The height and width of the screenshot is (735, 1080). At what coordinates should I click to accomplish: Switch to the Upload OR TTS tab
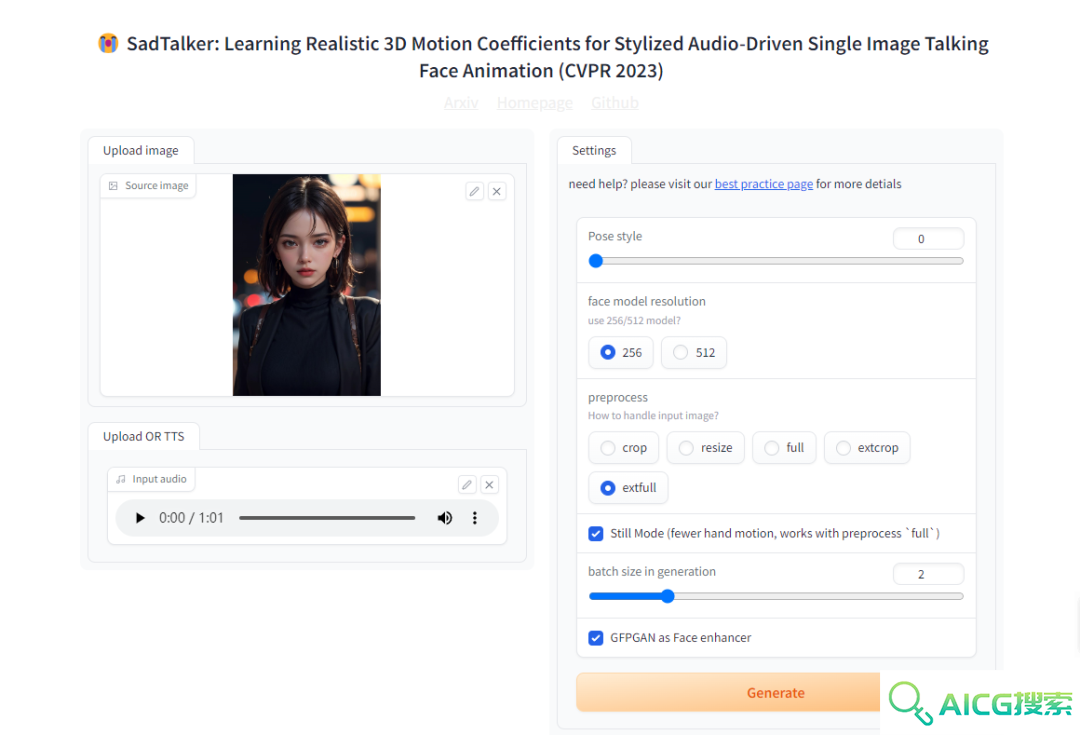pyautogui.click(x=143, y=437)
